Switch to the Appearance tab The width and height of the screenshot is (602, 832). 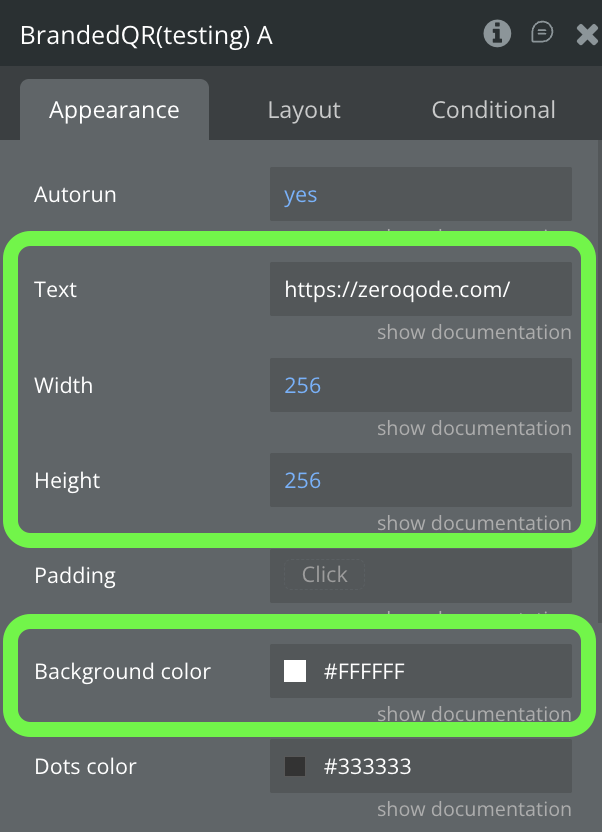[114, 110]
